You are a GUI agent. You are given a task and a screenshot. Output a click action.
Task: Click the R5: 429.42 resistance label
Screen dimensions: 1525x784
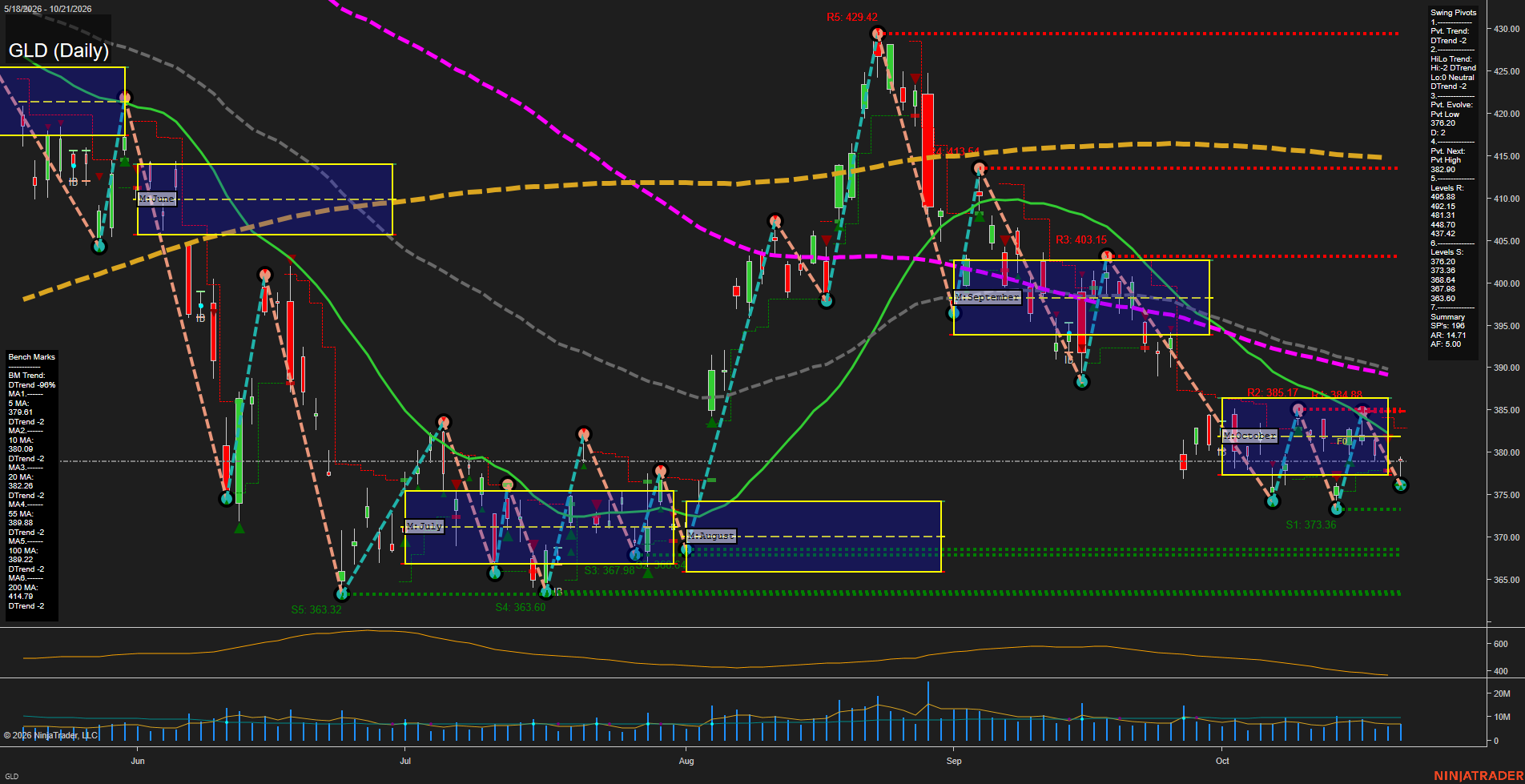point(852,17)
